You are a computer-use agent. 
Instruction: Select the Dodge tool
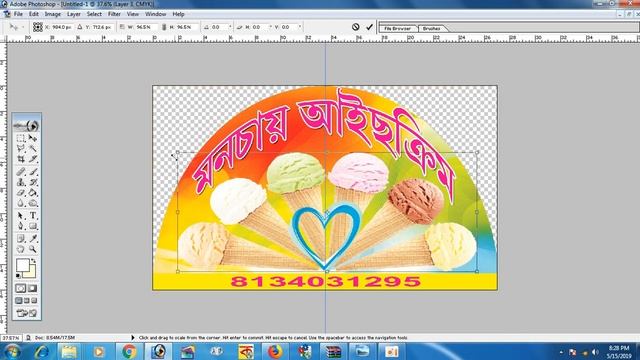point(33,202)
